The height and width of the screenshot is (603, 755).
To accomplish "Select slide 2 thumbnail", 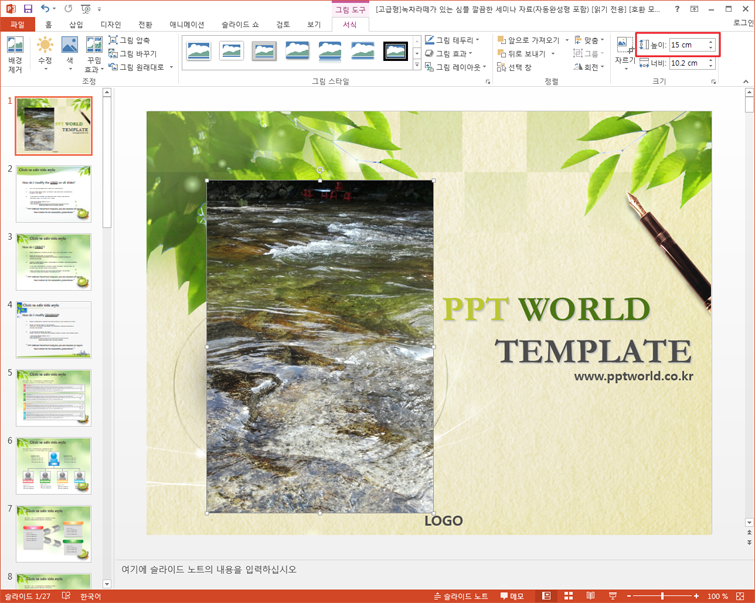I will coord(53,194).
